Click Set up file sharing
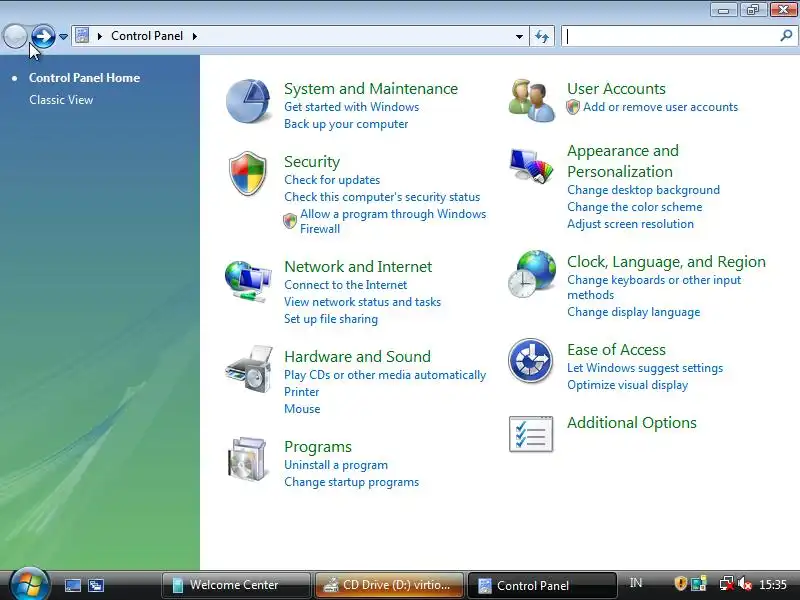This screenshot has height=600, width=800. click(x=331, y=319)
